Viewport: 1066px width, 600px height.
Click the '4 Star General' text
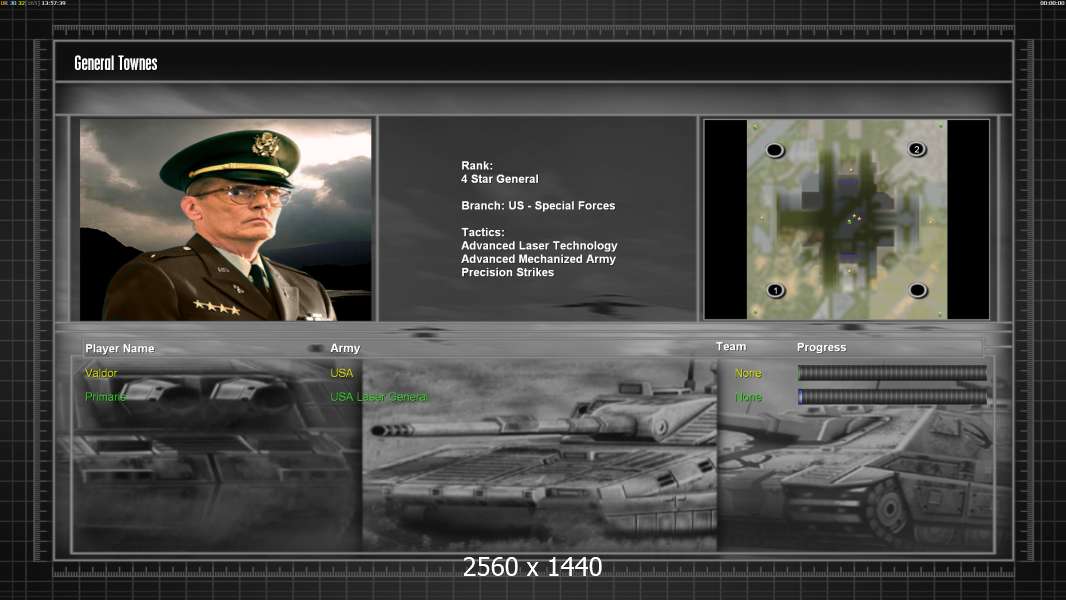coord(500,179)
